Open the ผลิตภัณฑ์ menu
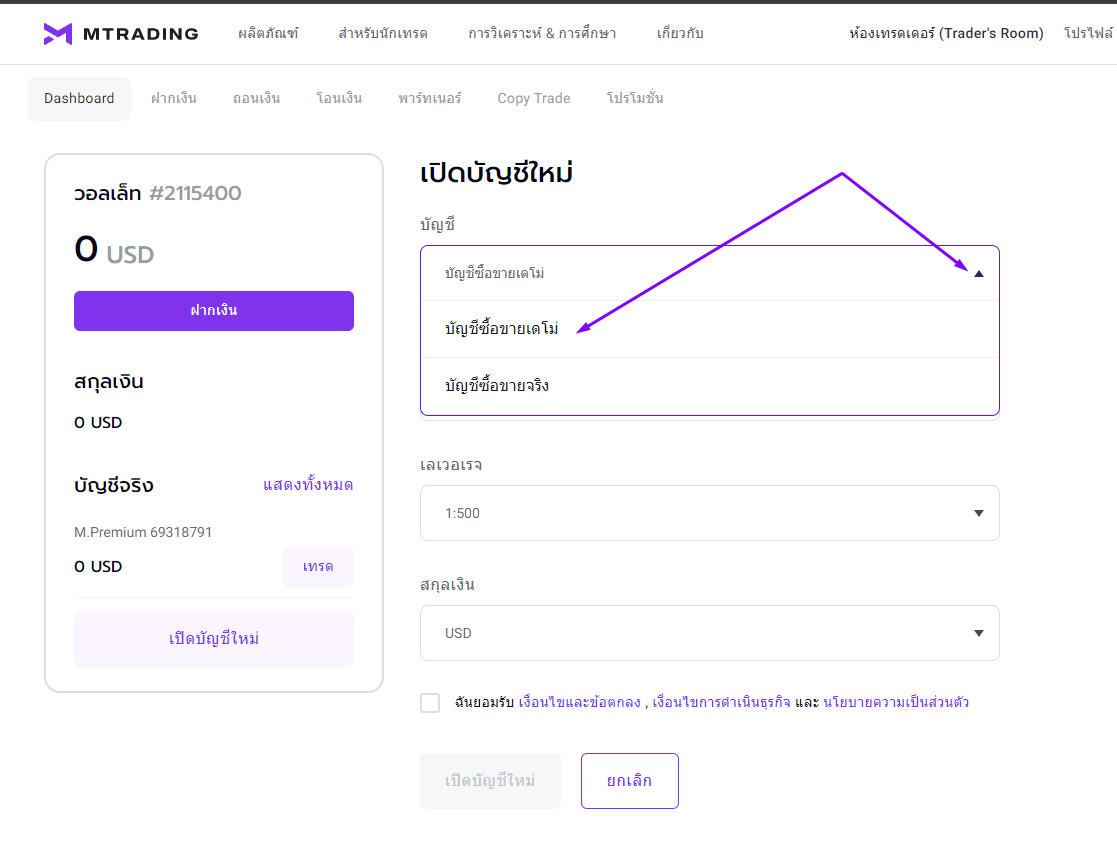Screen dimensions: 1117x841 pyautogui.click(x=268, y=33)
